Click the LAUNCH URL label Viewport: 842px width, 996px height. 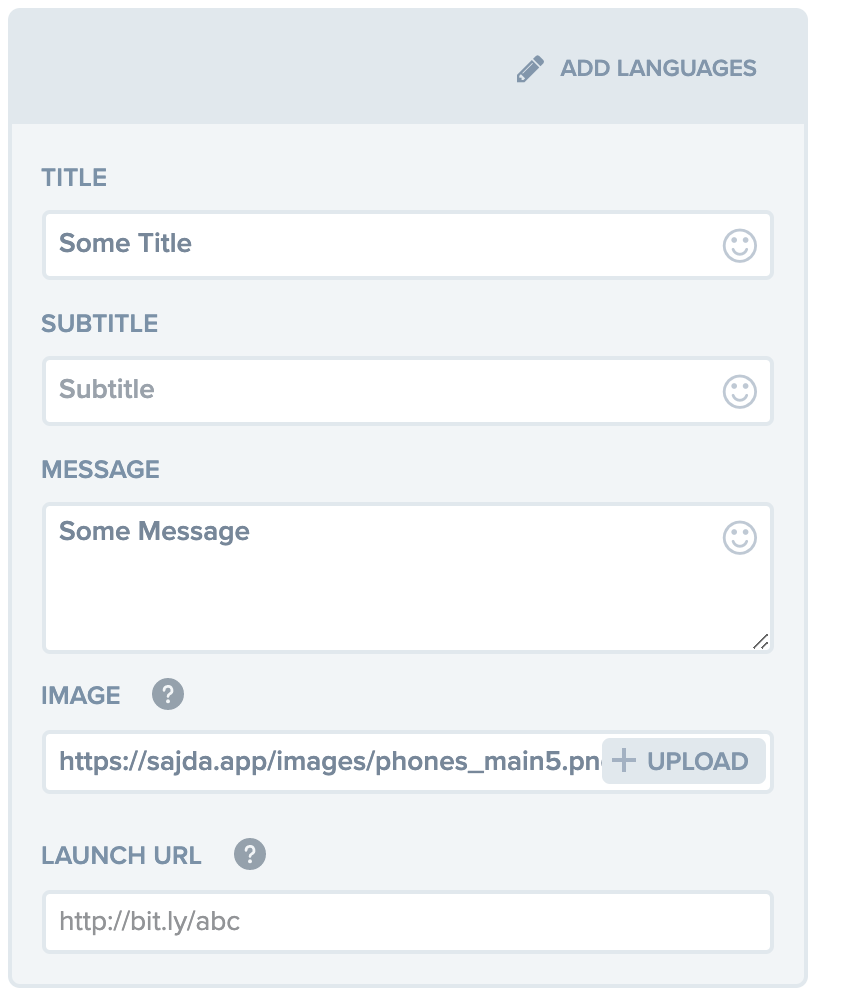(120, 855)
